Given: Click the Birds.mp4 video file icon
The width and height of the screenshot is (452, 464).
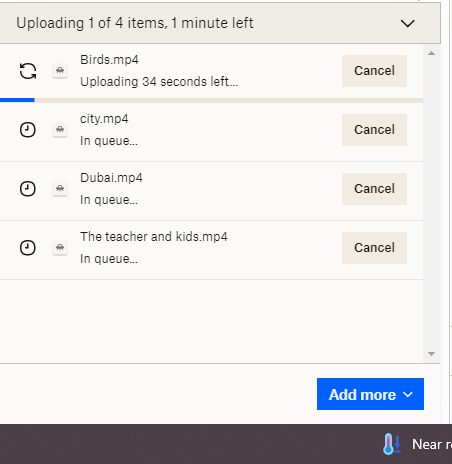Looking at the screenshot, I should point(60,71).
